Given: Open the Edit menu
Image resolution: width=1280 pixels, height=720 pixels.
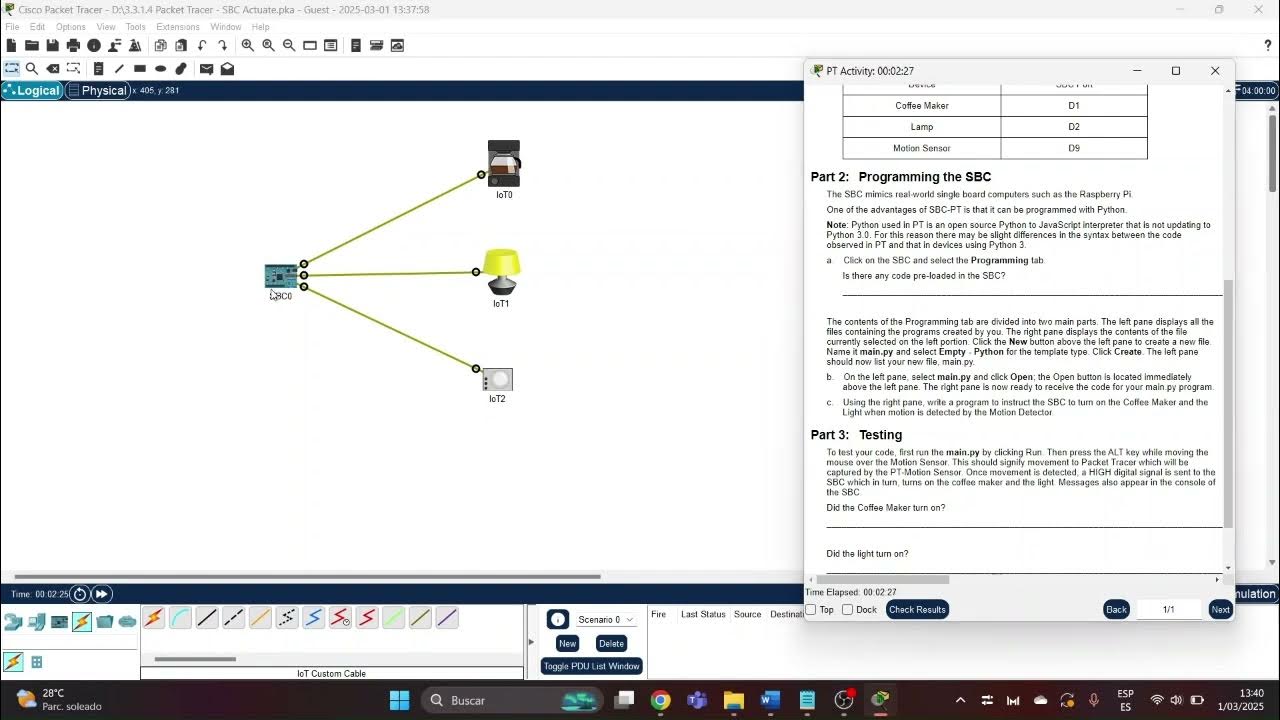Looking at the screenshot, I should [37, 27].
